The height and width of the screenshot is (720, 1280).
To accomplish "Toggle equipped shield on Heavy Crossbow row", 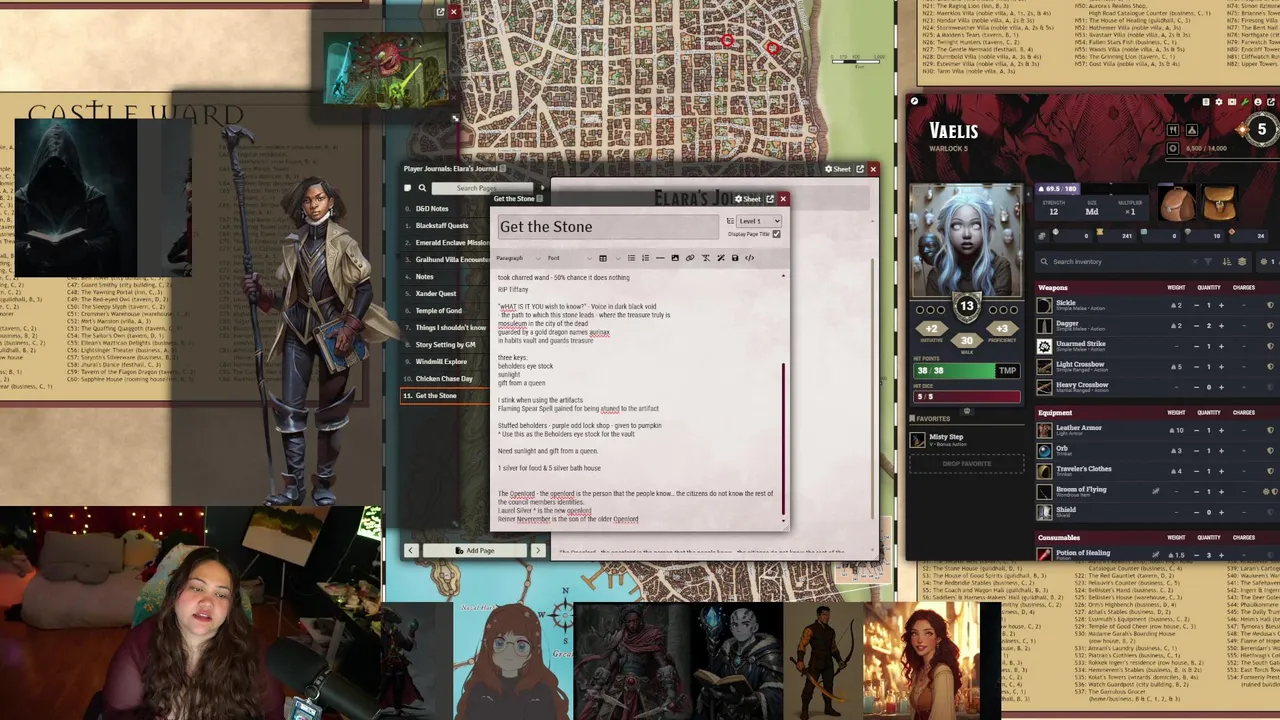I will [1270, 387].
